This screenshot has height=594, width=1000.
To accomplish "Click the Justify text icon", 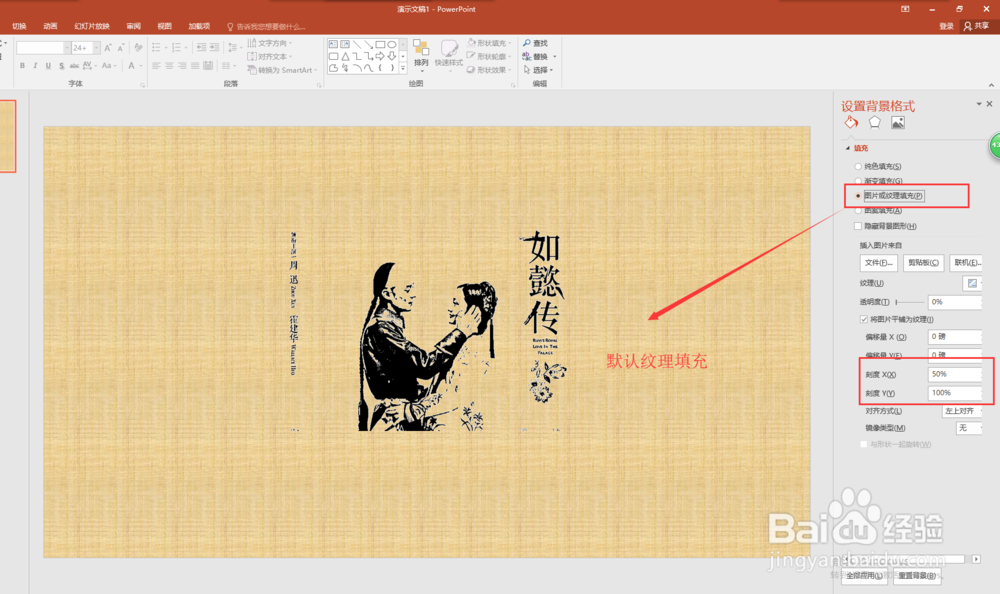I will pos(195,66).
